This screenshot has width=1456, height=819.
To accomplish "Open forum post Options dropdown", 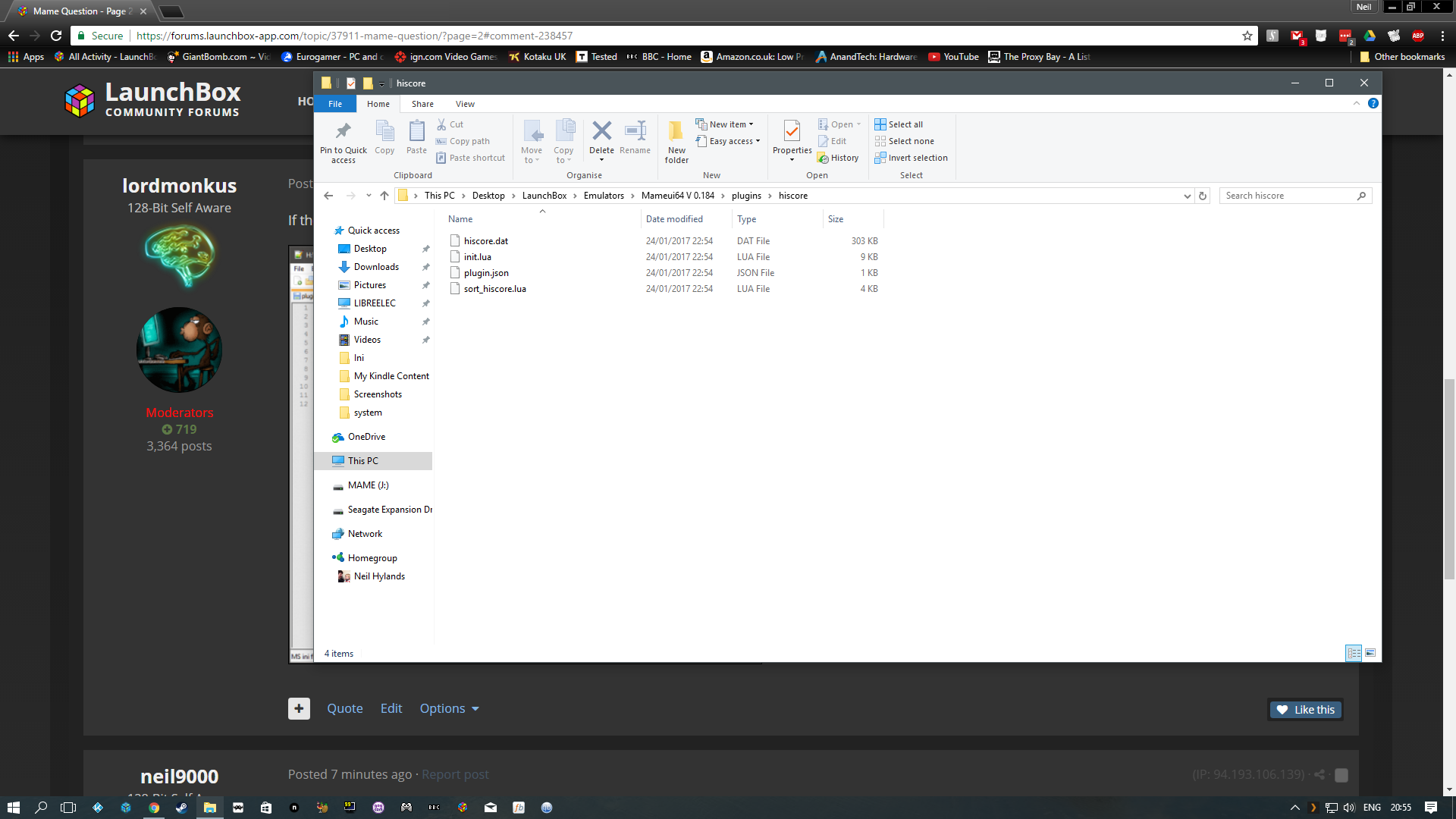I will 449,708.
